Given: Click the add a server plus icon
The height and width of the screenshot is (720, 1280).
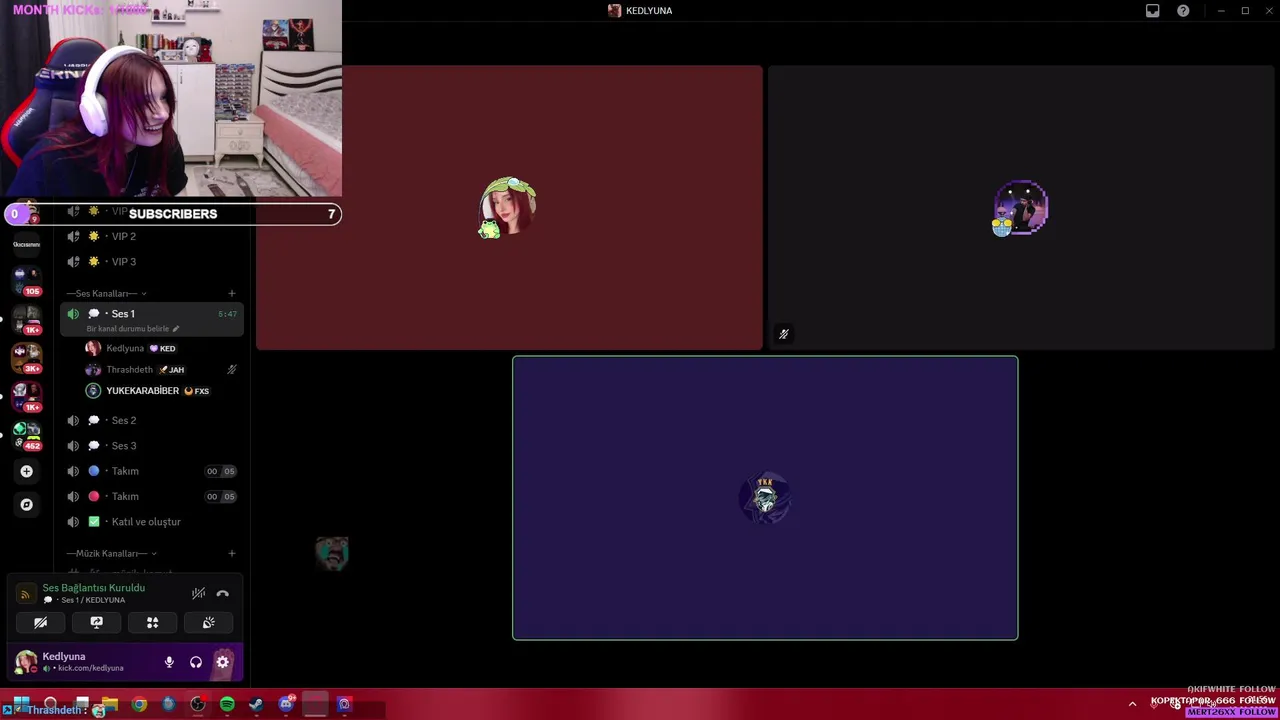Looking at the screenshot, I should click(x=27, y=471).
